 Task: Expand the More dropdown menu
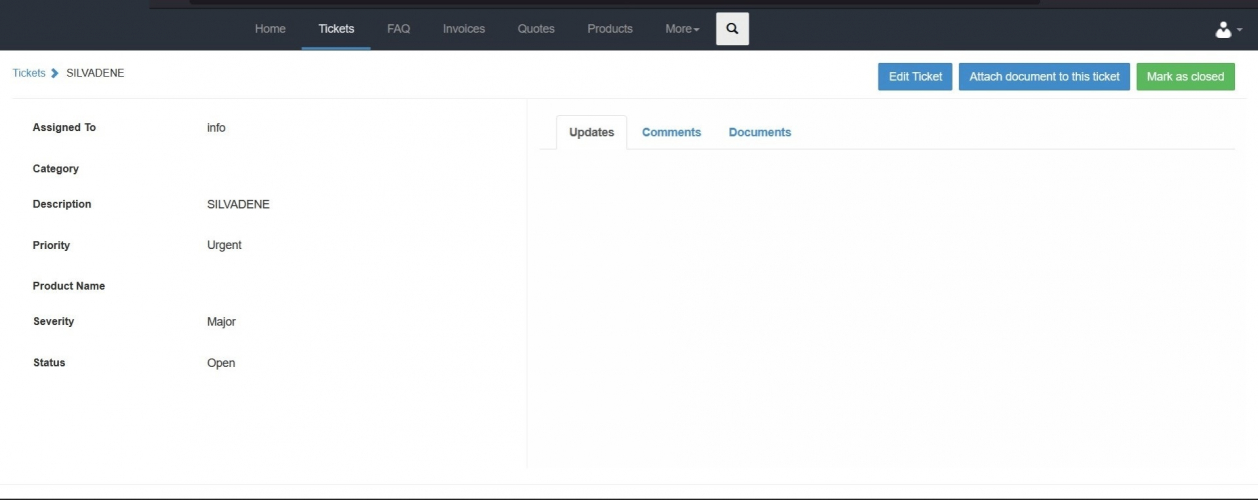(682, 29)
